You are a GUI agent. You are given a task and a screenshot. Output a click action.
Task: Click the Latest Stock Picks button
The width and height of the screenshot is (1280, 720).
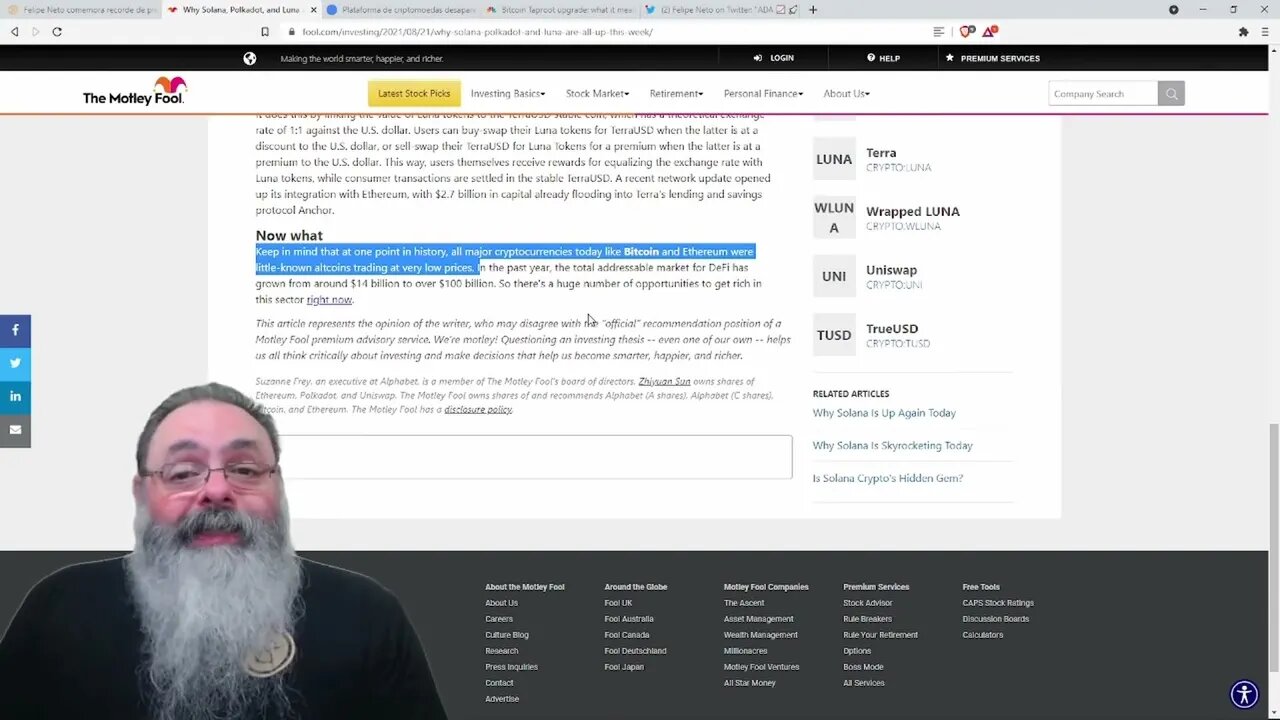click(414, 94)
